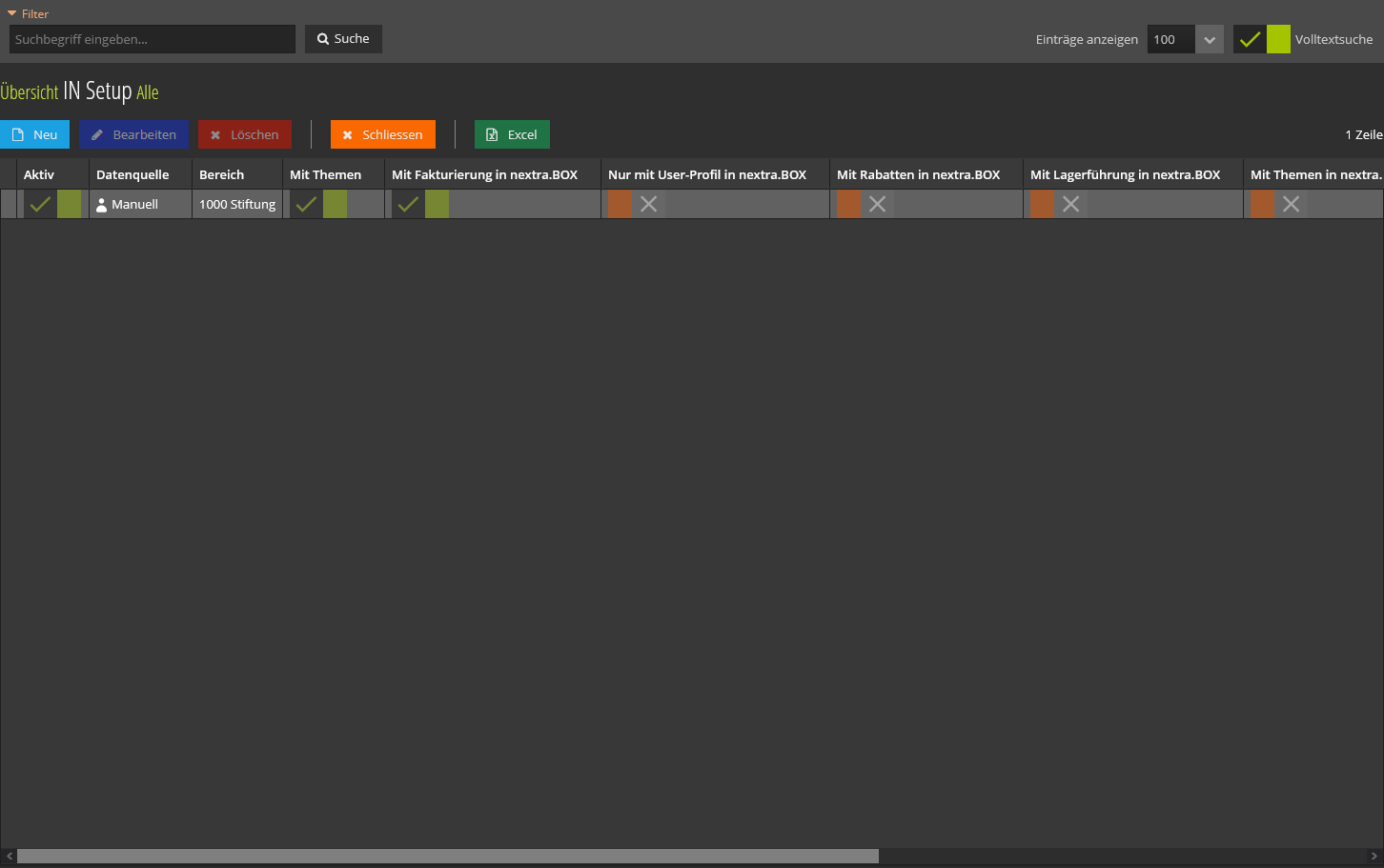Open the Einträge anzeigen dropdown arrow
Screen dimensions: 1384x868
point(1209,39)
